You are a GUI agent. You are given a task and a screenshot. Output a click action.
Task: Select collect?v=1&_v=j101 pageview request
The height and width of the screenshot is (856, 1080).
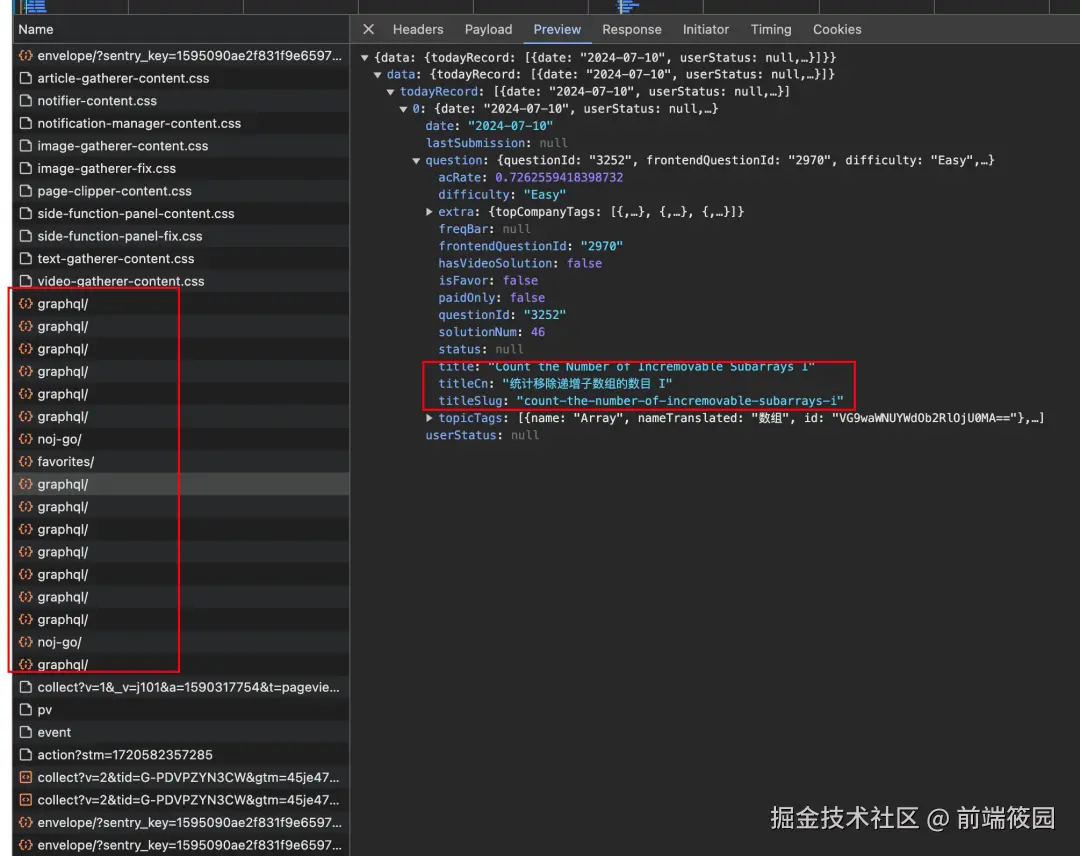[180, 687]
